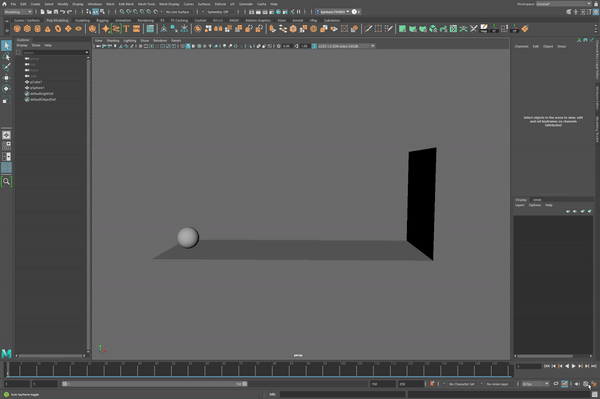
Task: Open the Type text tool shelf icon
Action: click(126, 29)
